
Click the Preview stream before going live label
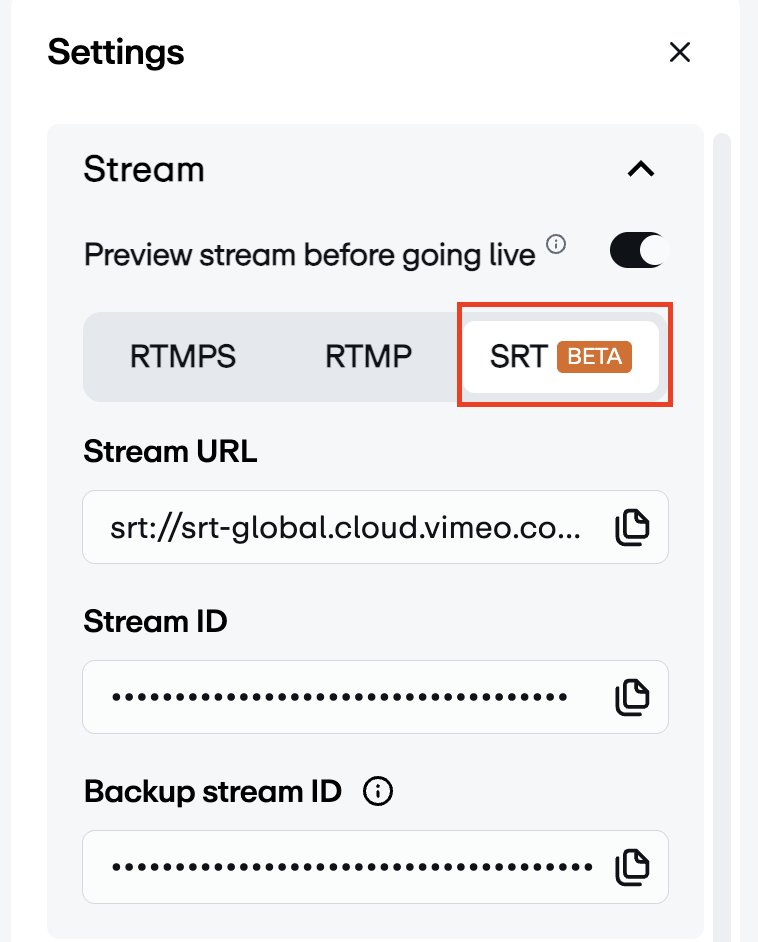coord(310,255)
